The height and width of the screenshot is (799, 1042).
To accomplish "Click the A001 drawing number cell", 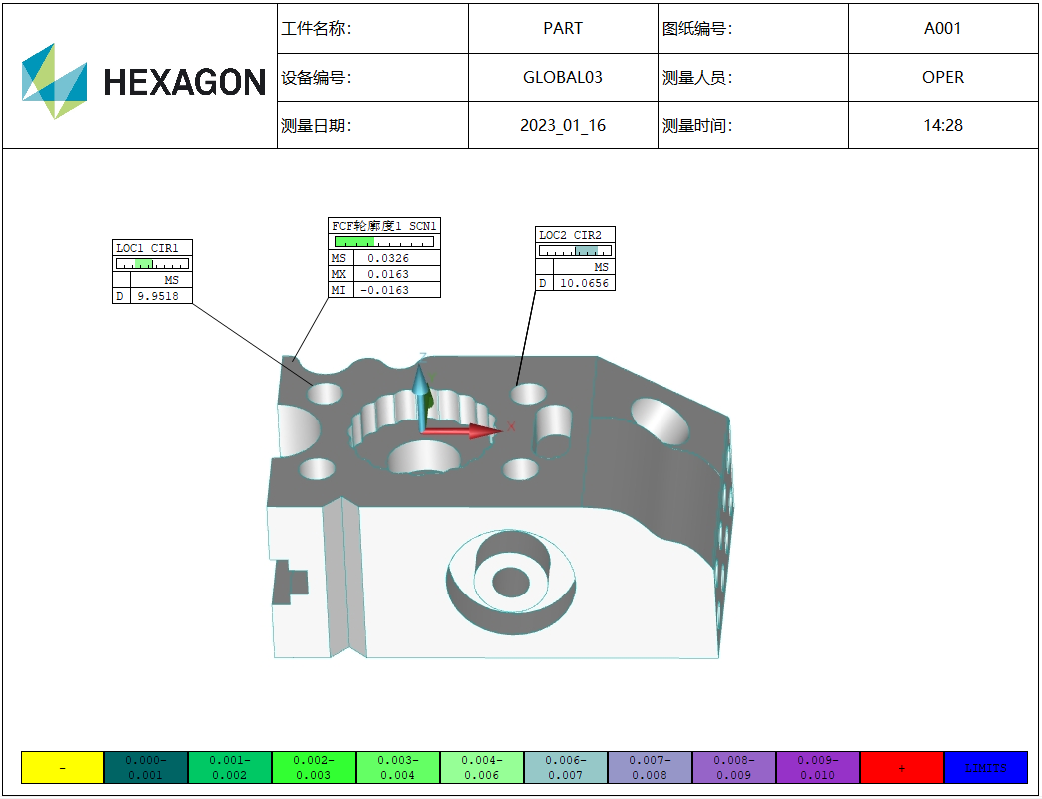I will pyautogui.click(x=943, y=28).
